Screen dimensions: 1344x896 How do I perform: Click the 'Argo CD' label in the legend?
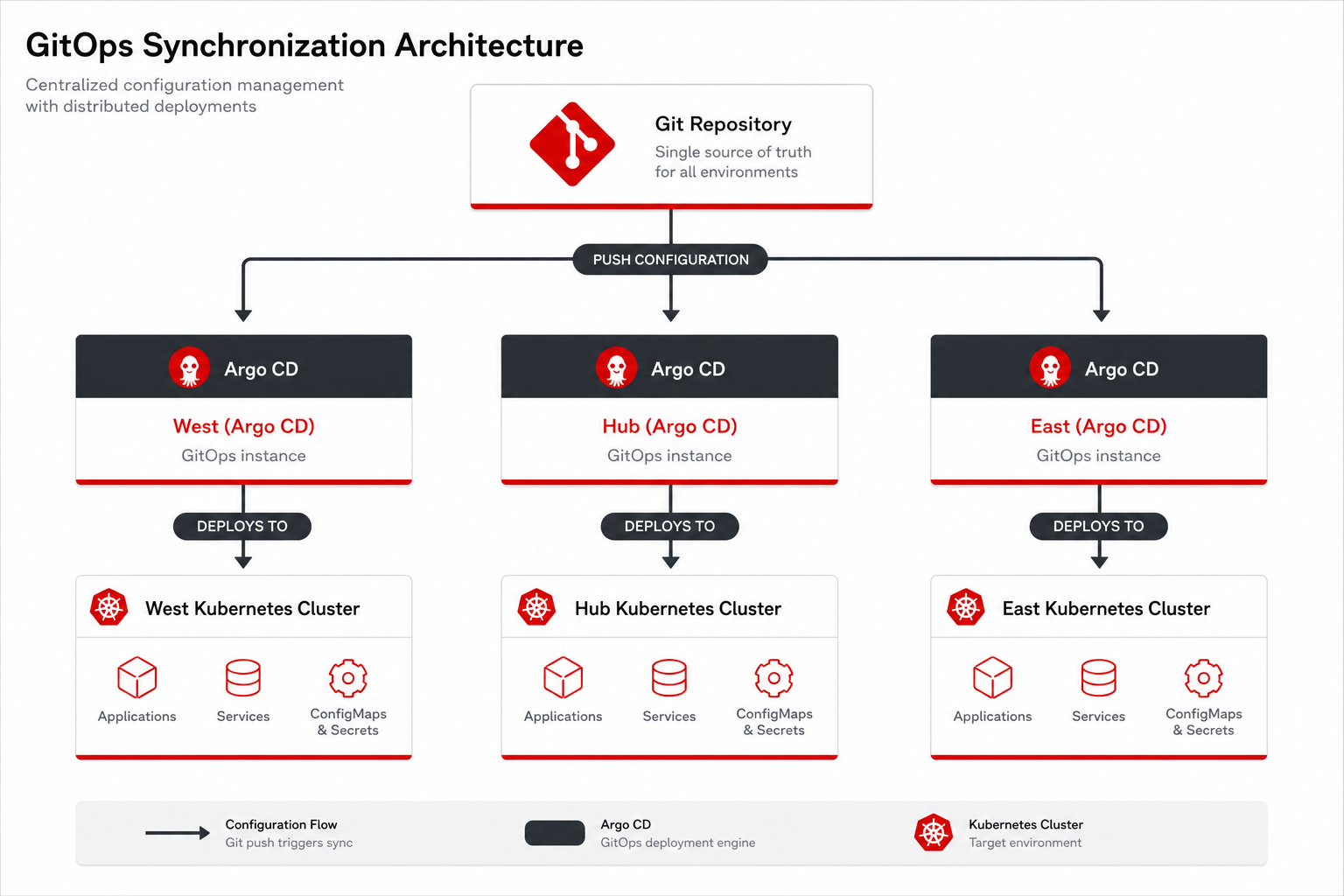tap(626, 824)
